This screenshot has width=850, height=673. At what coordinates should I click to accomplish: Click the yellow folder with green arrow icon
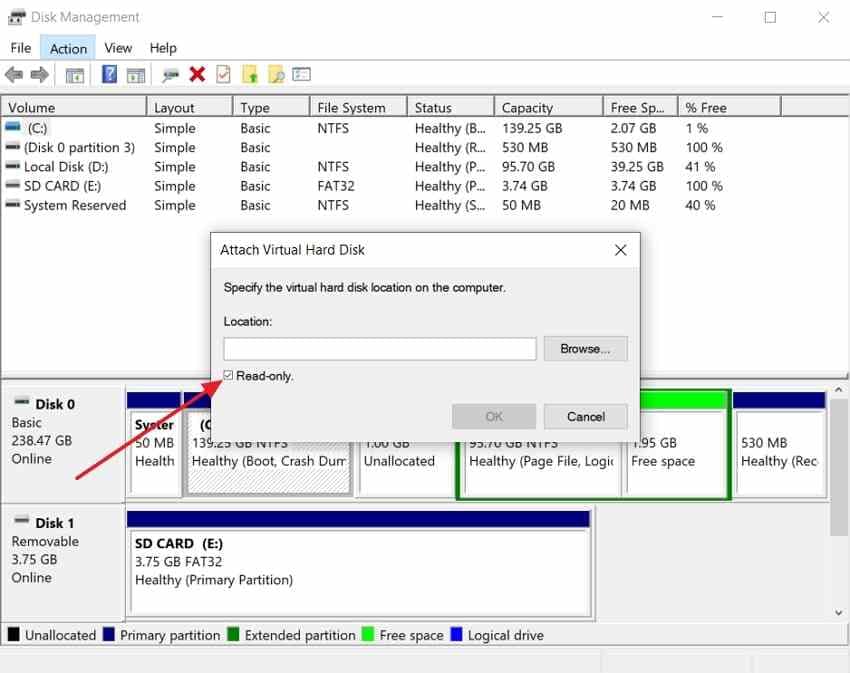(250, 74)
